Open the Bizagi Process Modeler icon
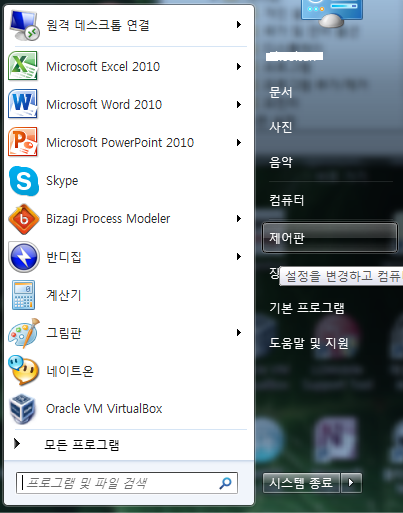 point(23,219)
